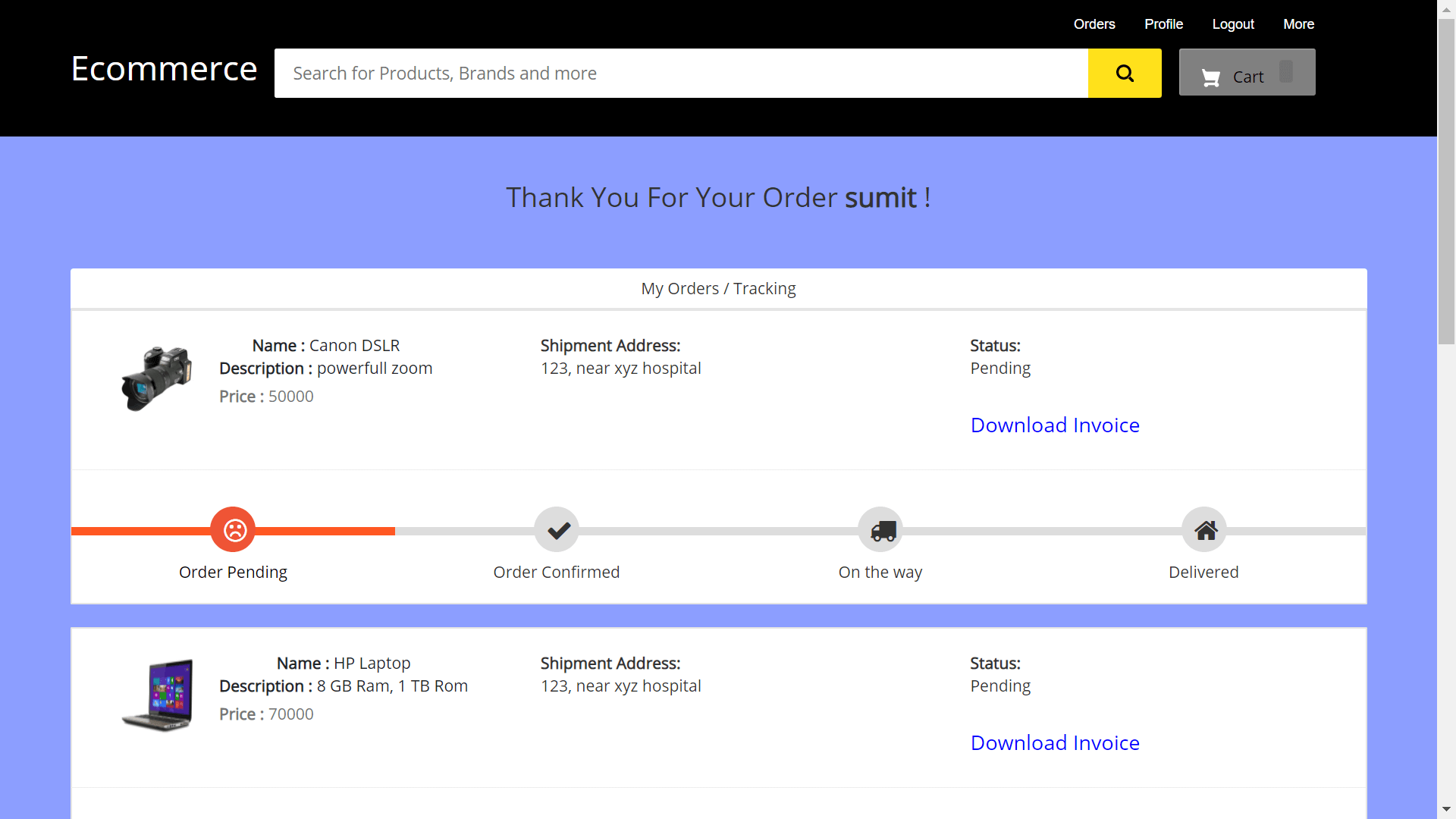
Task: Click the Order Pending status indicator toggle
Action: pyautogui.click(x=233, y=529)
